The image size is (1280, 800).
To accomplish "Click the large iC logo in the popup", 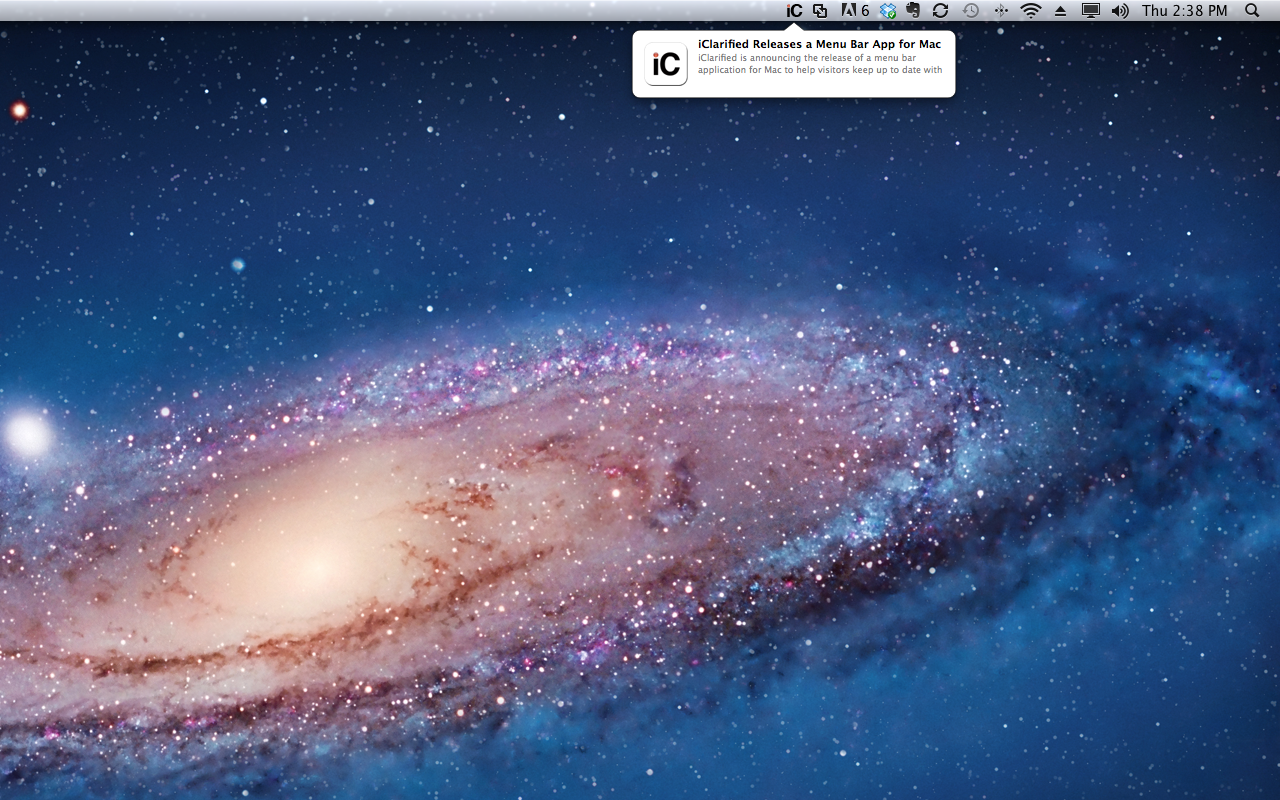I will coord(666,64).
